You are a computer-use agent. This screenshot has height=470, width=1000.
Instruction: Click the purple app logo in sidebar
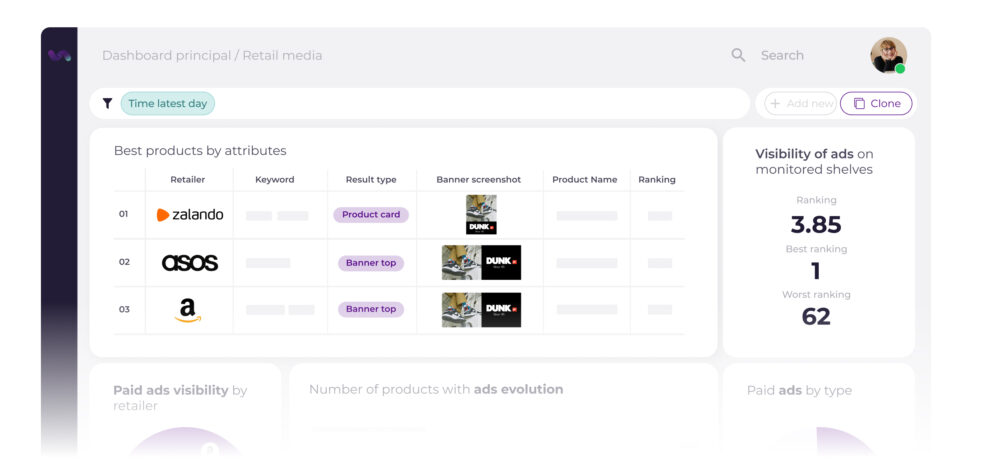[x=59, y=56]
